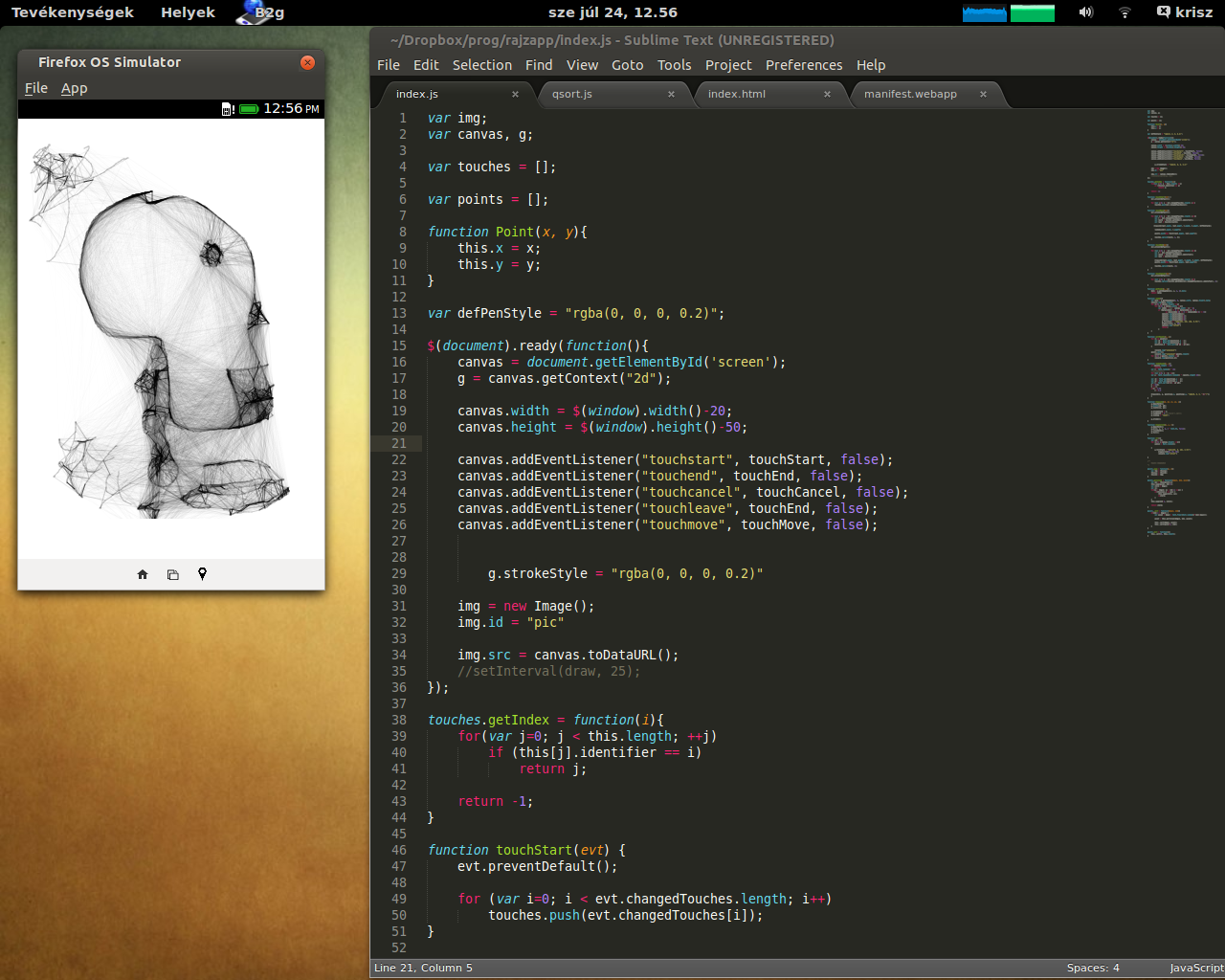The width and height of the screenshot is (1225, 980).
Task: Open the Help menu in Sublime Text
Action: coord(871,65)
